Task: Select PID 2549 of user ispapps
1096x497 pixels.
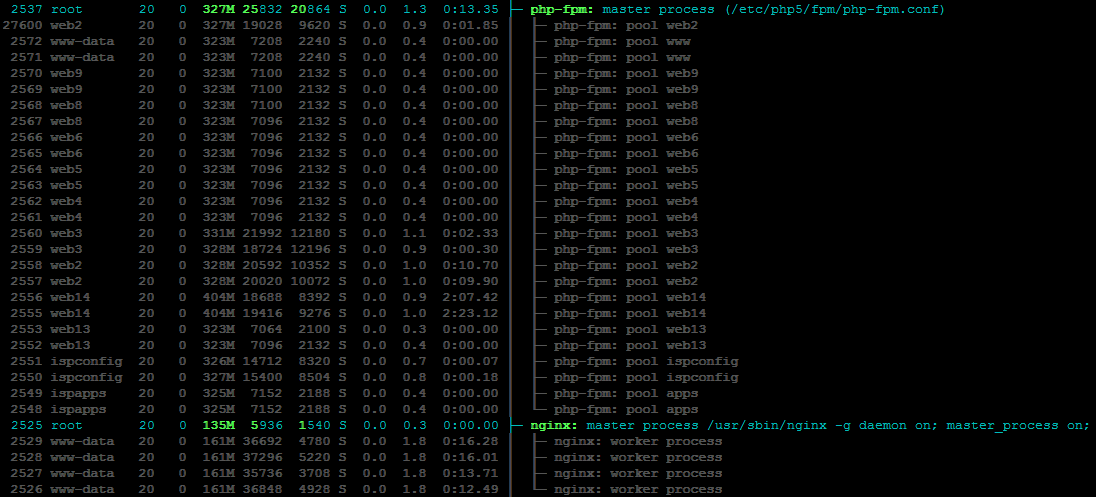Action: [x=27, y=394]
